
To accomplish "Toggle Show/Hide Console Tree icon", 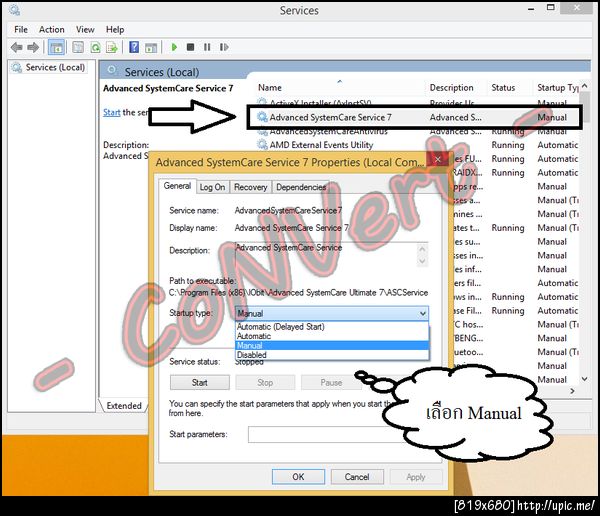I will click(x=57, y=47).
